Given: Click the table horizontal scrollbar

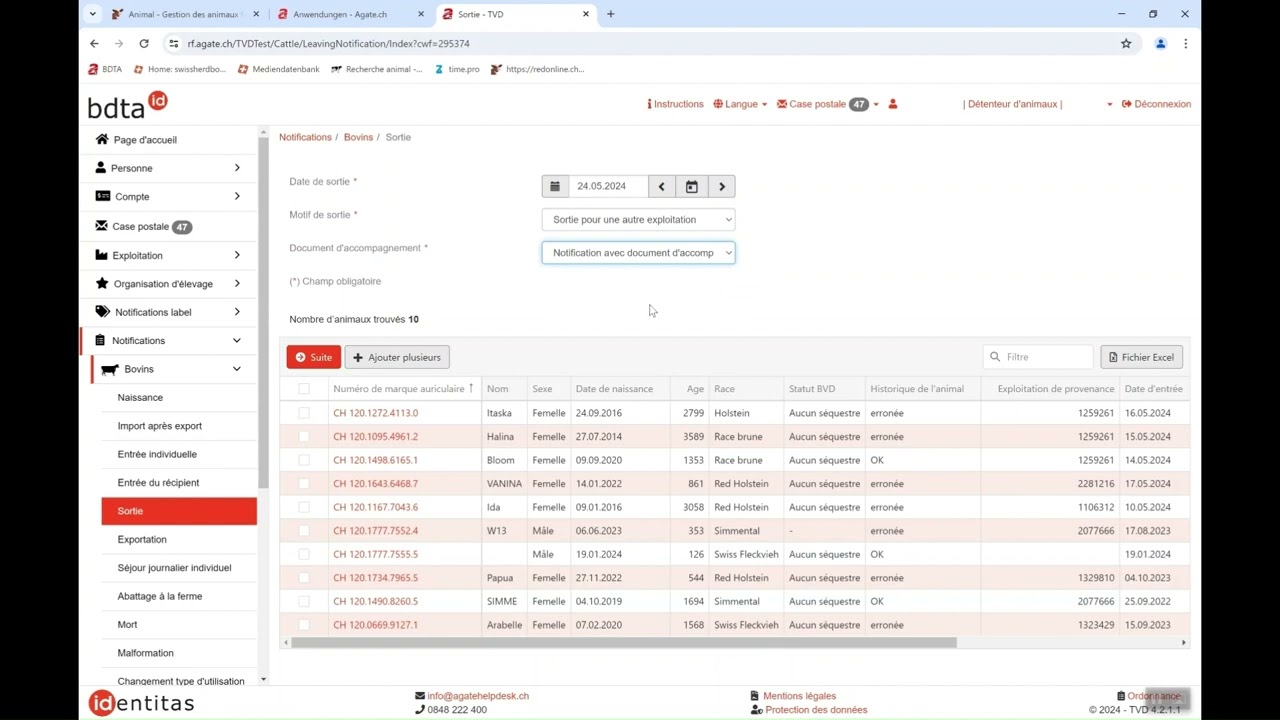Looking at the screenshot, I should [624, 643].
